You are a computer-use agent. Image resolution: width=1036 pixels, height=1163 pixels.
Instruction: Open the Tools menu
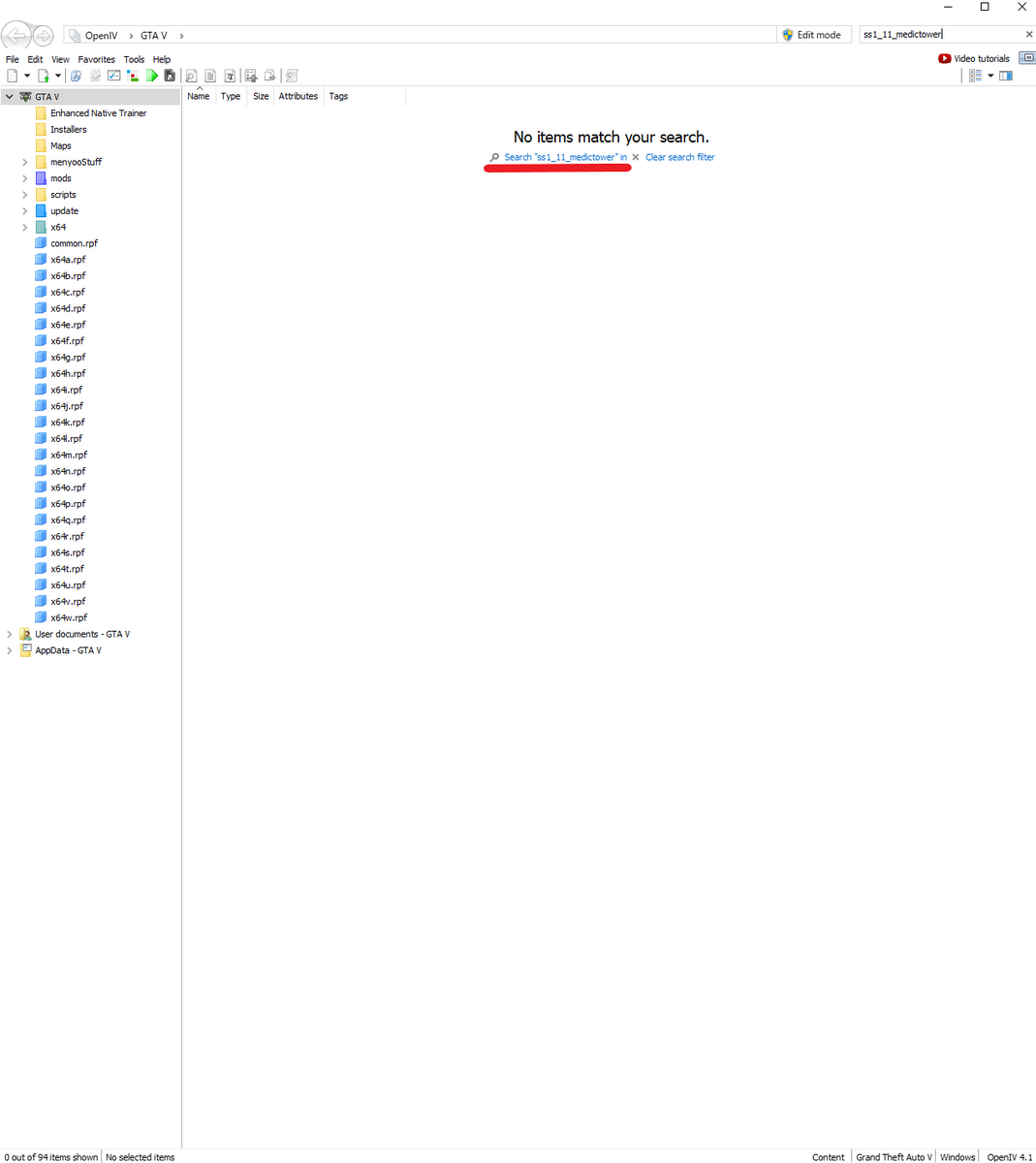coord(134,59)
